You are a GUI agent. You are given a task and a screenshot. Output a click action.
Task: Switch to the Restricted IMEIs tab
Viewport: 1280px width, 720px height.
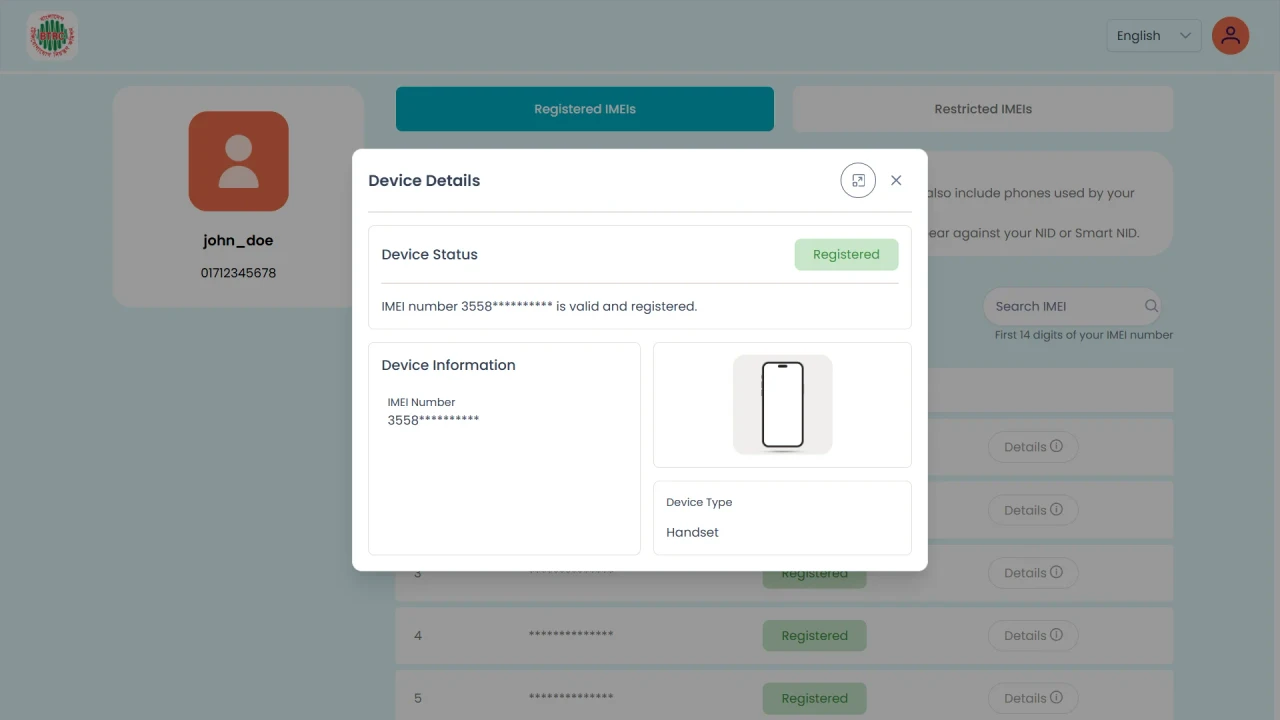pos(983,109)
